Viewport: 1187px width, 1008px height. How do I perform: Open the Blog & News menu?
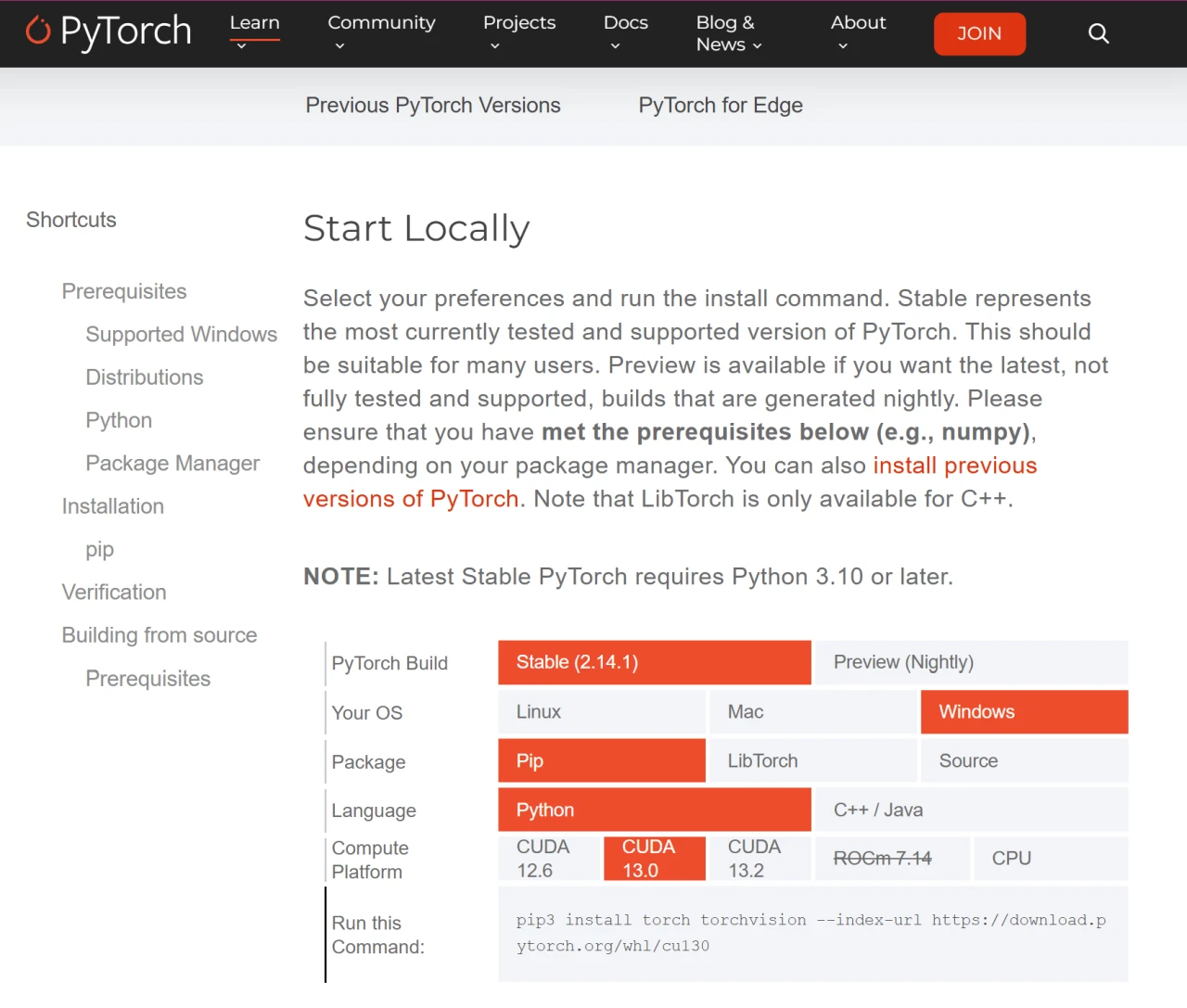pos(726,33)
